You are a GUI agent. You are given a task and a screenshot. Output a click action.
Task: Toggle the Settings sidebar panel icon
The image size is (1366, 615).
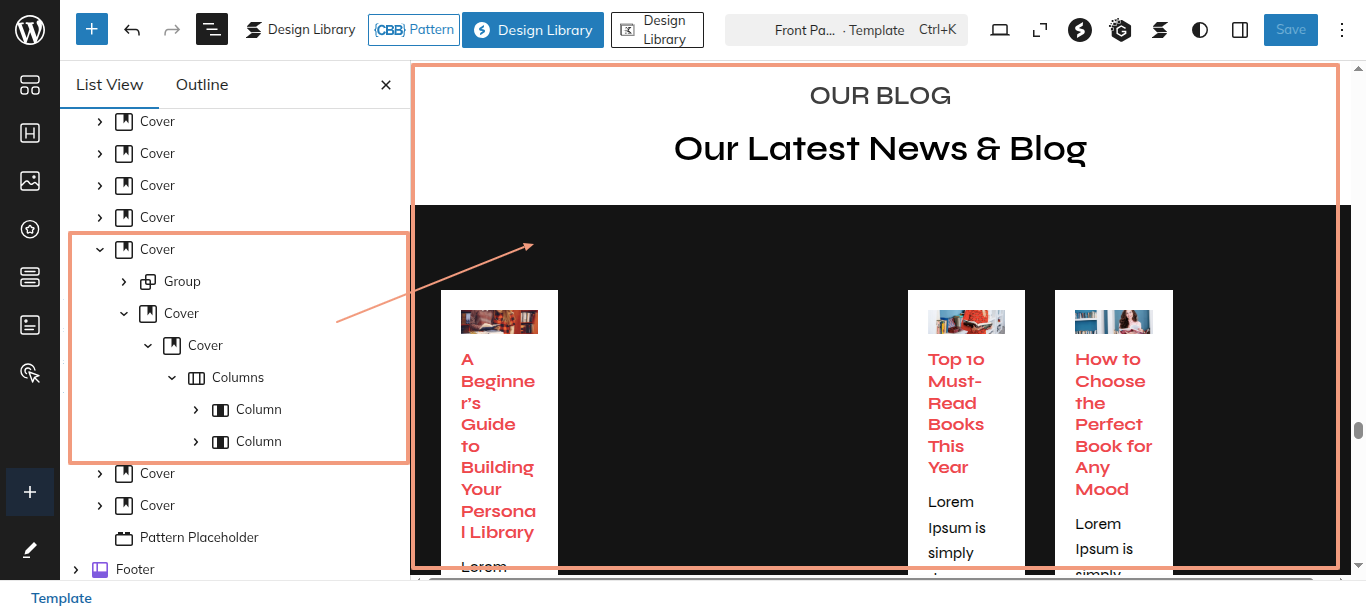1240,30
